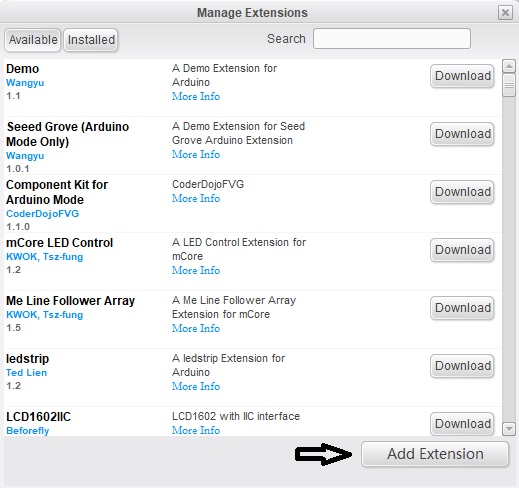Click scrollbar down arrow
This screenshot has height=488, width=519.
point(509,428)
